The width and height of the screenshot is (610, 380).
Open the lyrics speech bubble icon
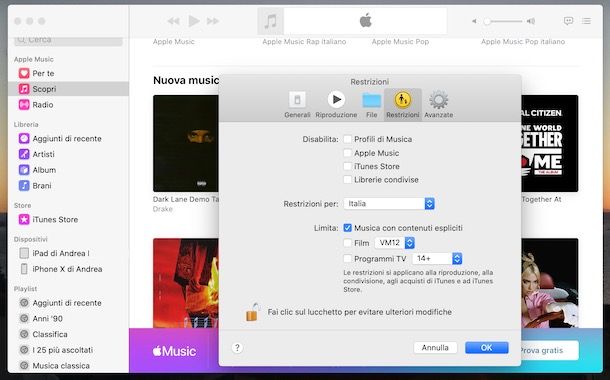pos(568,21)
